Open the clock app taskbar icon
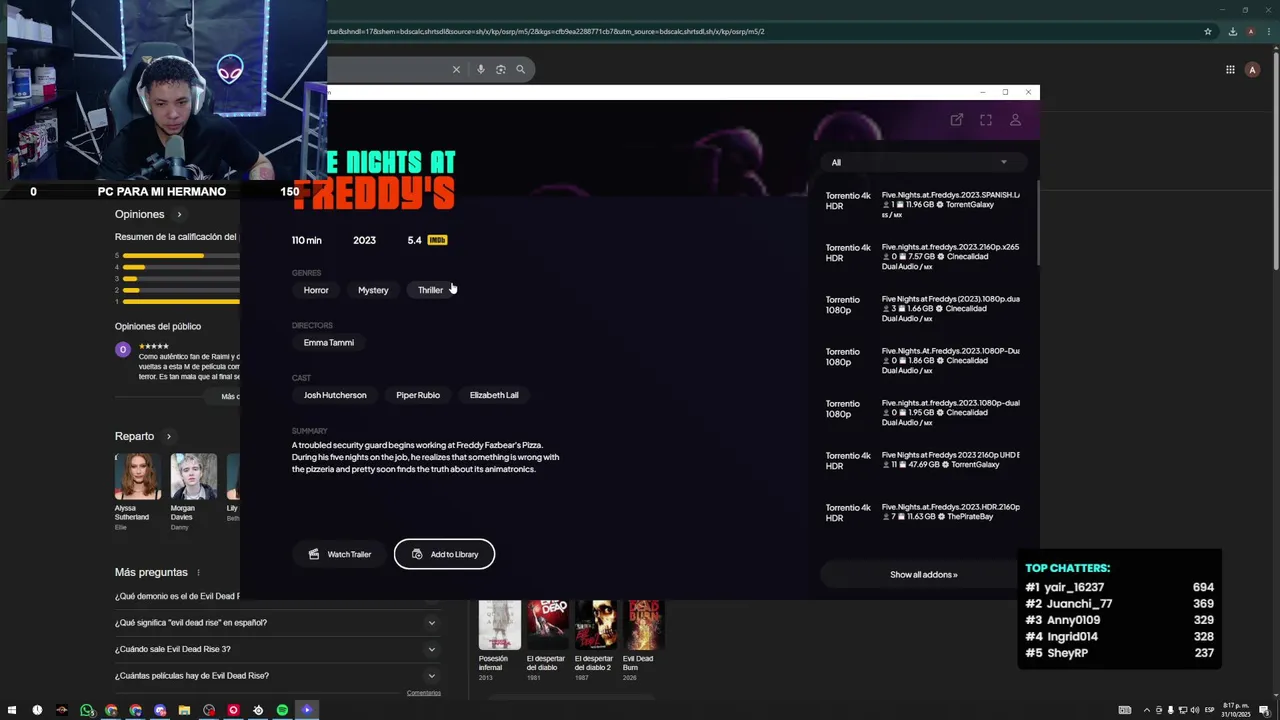 [37, 710]
